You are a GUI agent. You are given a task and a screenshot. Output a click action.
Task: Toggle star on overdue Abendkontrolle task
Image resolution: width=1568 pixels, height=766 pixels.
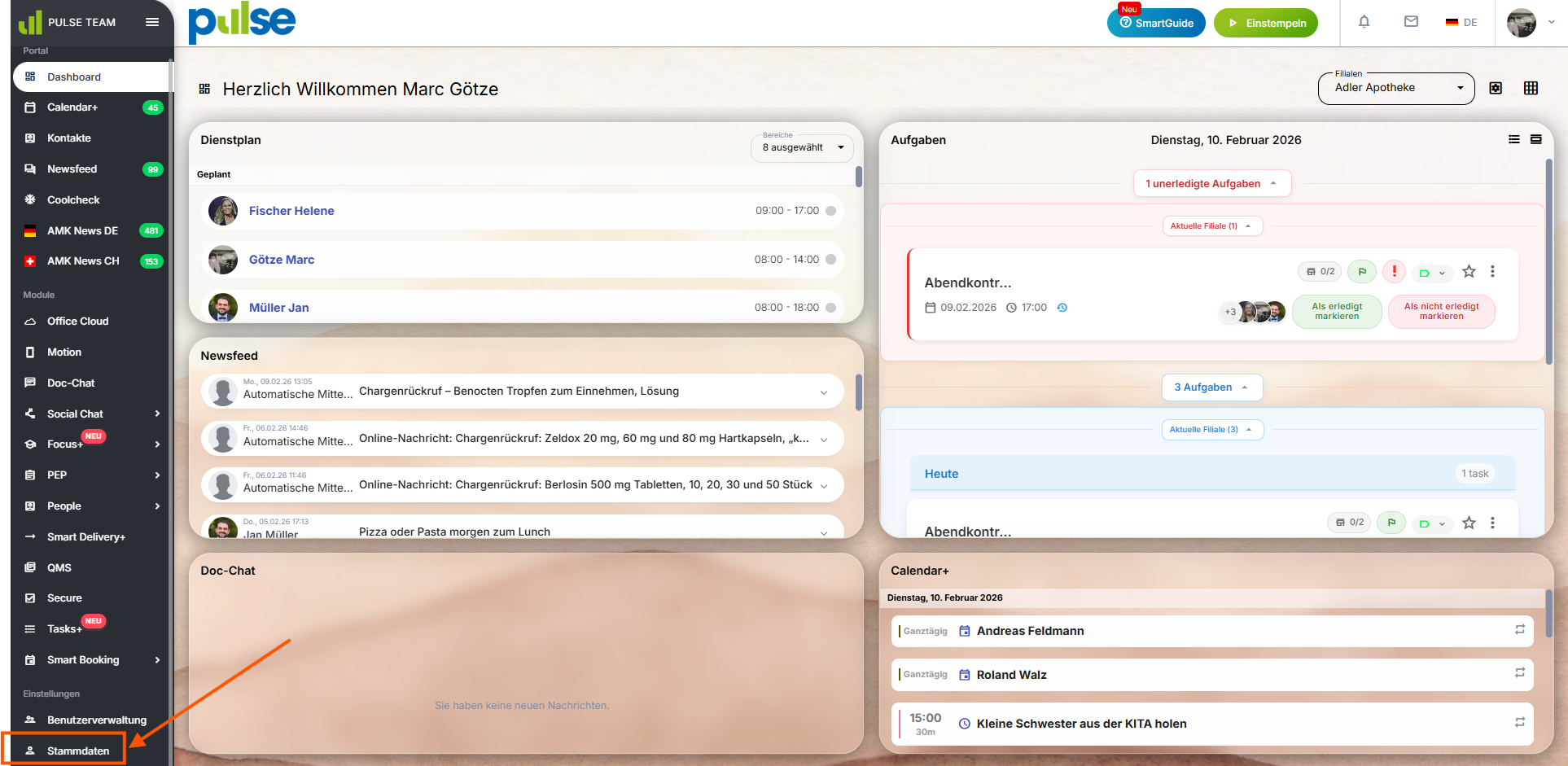click(x=1469, y=272)
